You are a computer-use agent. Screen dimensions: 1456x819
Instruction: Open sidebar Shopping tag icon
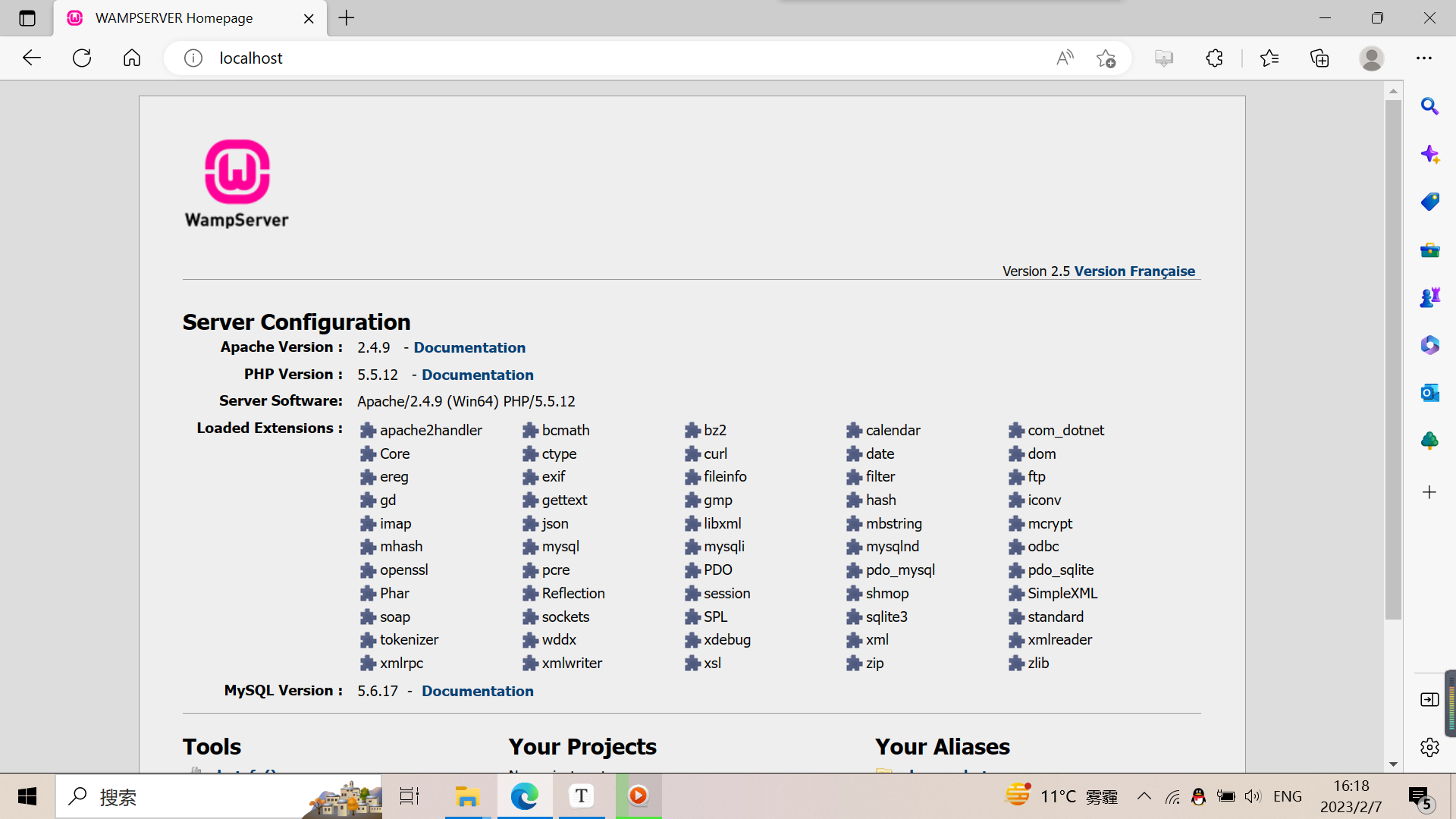[1429, 202]
